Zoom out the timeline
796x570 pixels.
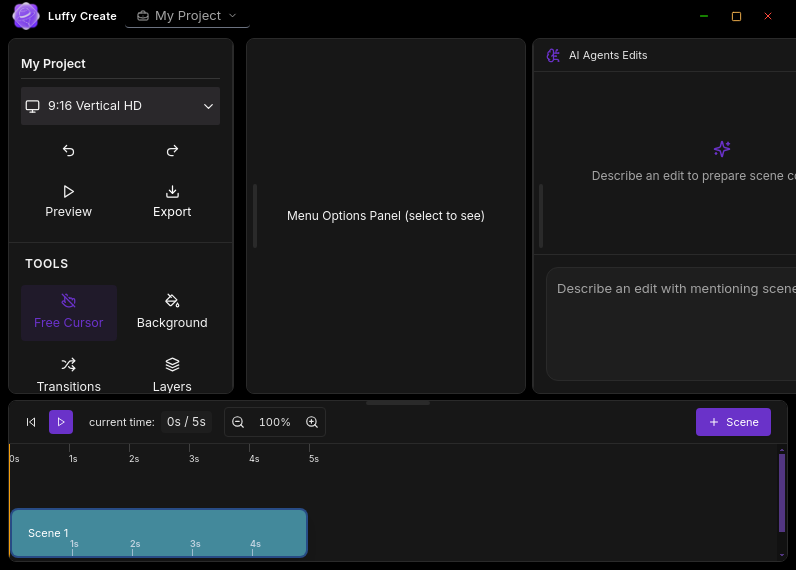pos(238,422)
